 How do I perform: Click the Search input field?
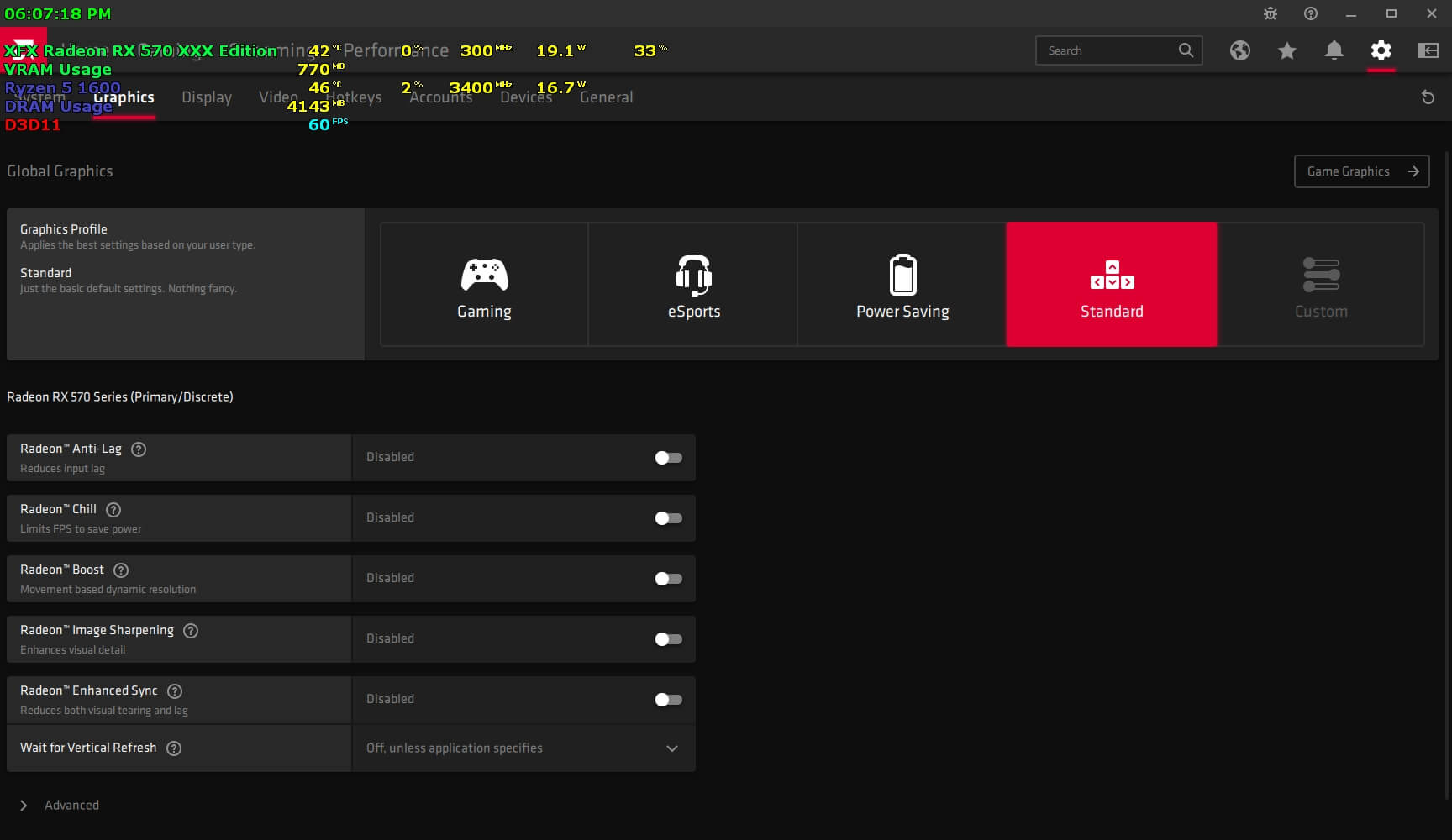(x=1107, y=50)
